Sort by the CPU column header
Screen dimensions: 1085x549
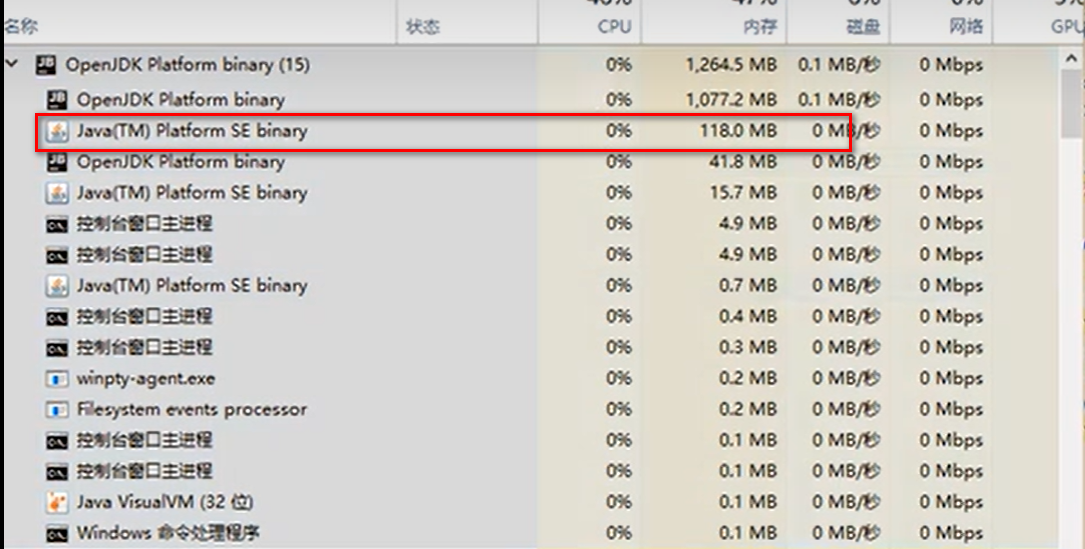click(x=614, y=27)
